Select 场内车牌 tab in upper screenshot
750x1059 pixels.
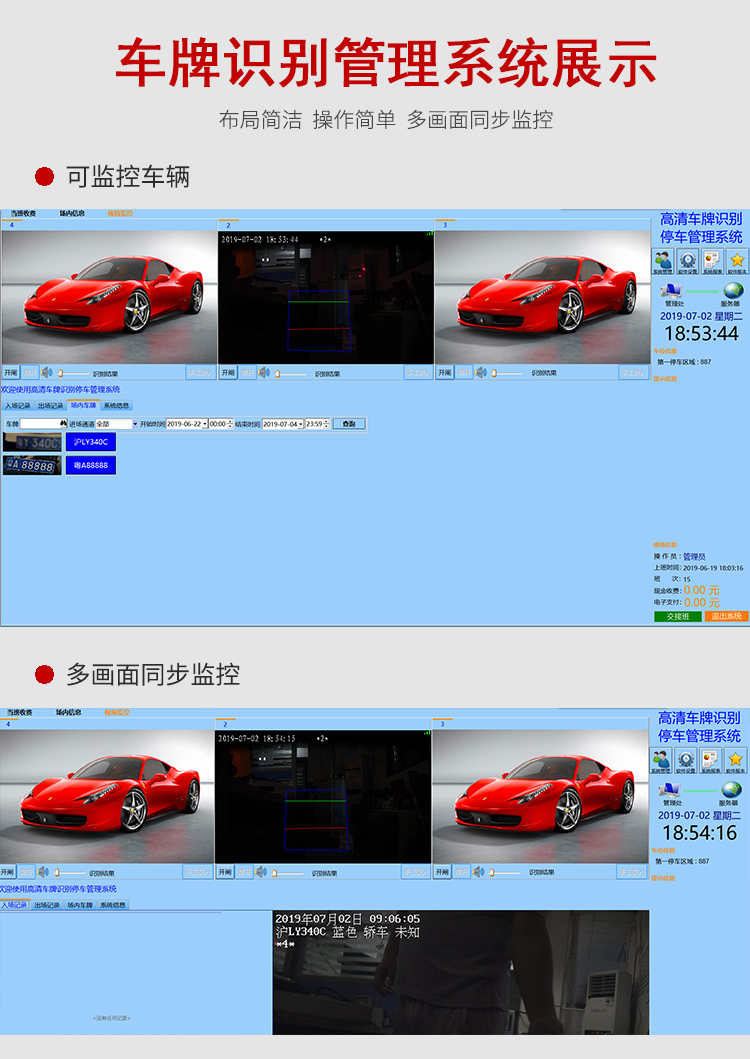point(84,405)
